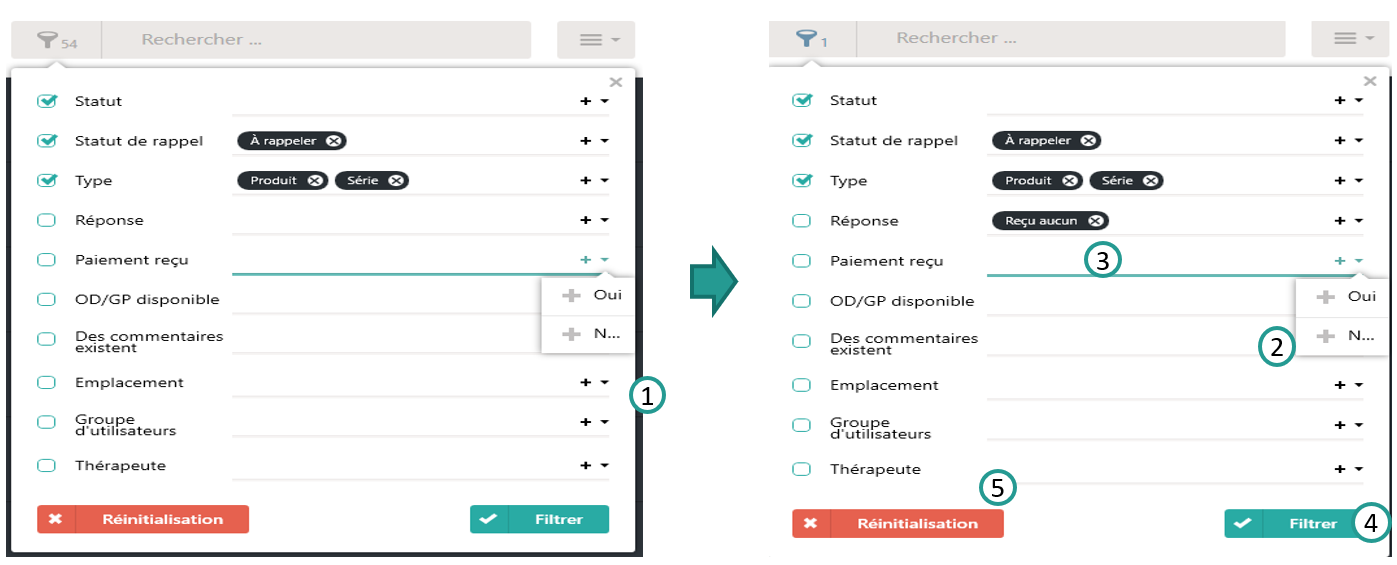Screen dimensions: 1397x565
Task: Enable OD/GP disponible checkbox in left panel
Action: pos(46,299)
